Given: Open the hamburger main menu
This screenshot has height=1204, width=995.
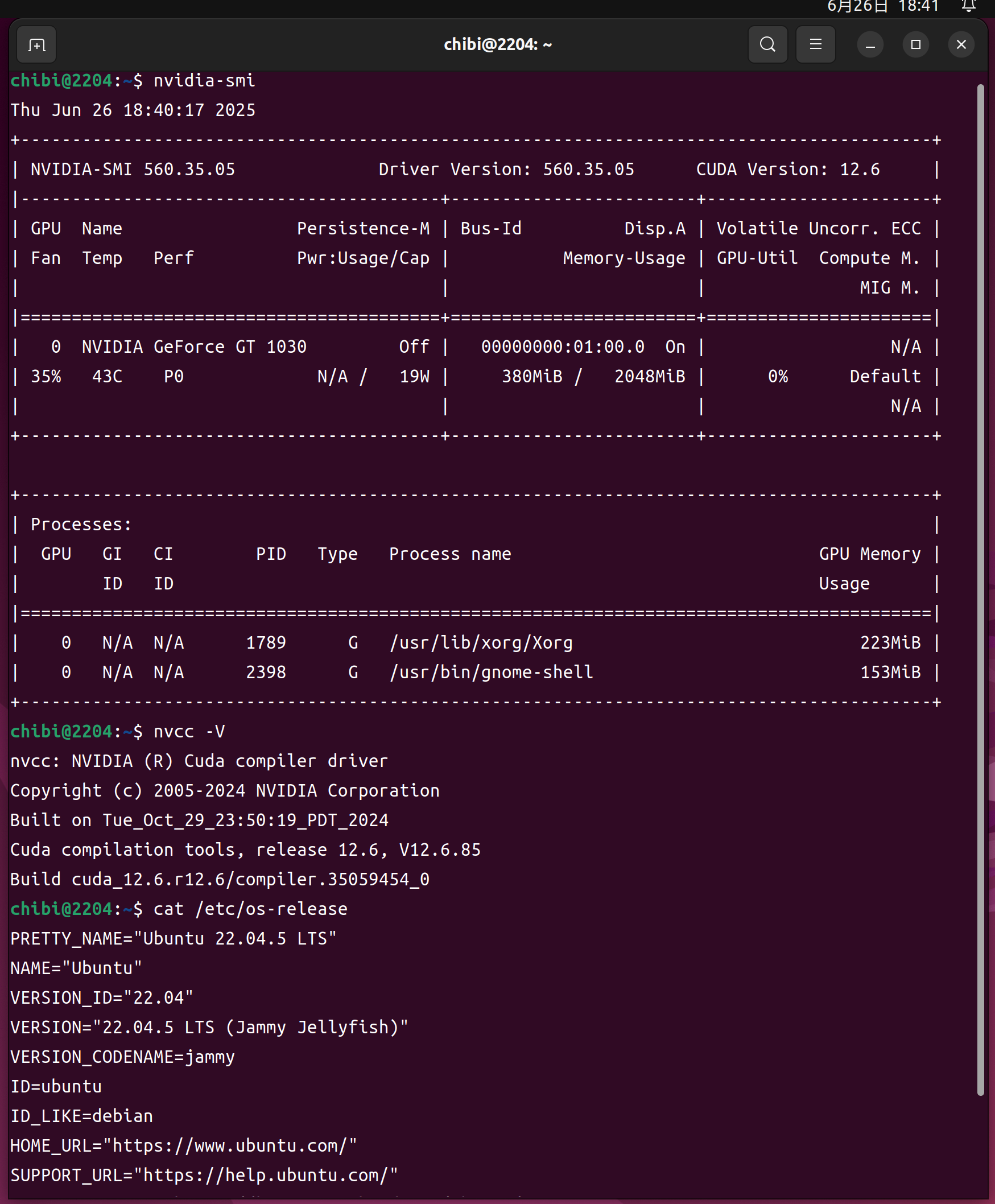Looking at the screenshot, I should [x=815, y=45].
